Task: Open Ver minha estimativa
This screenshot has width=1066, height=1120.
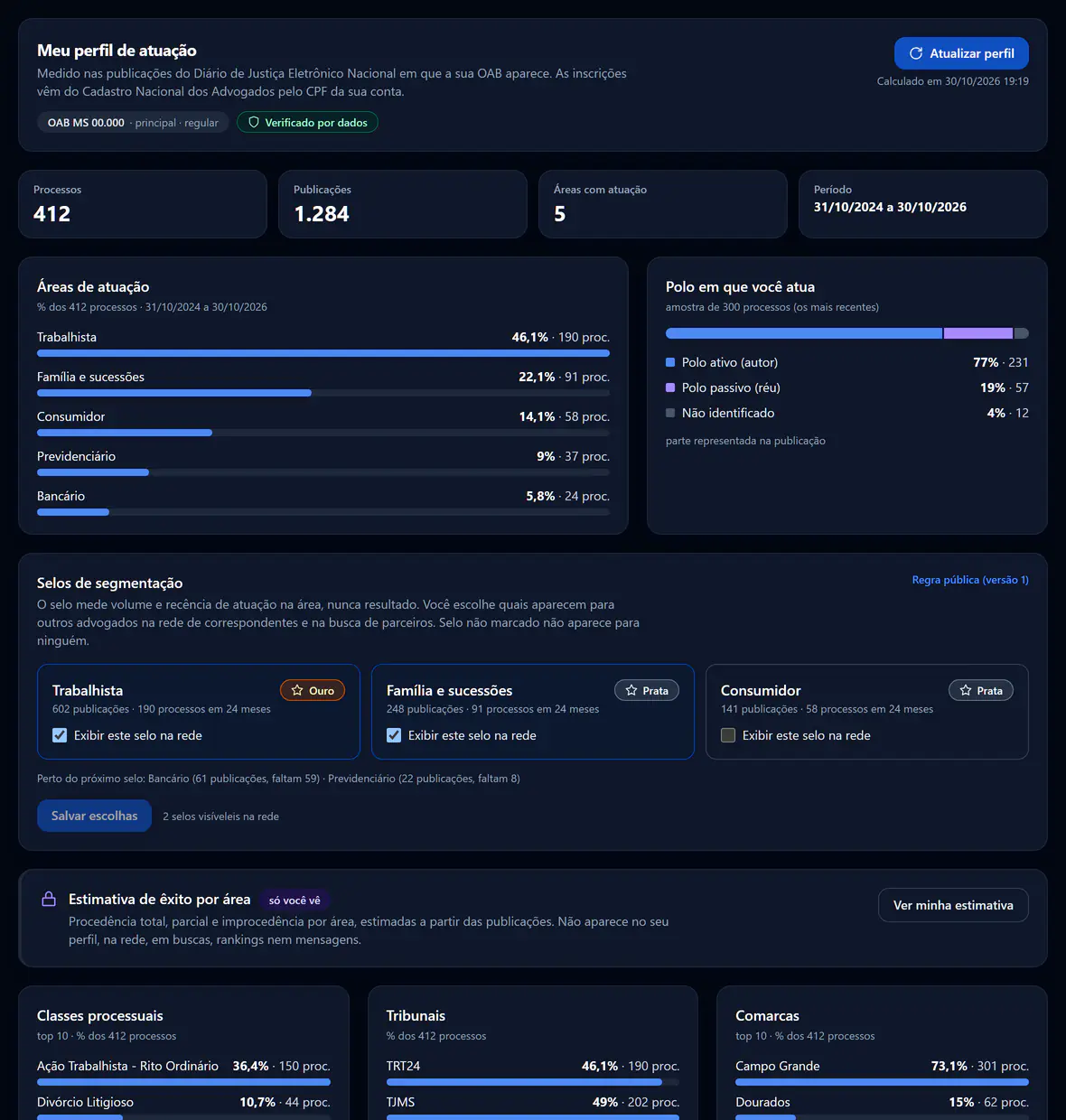Action: (x=953, y=905)
